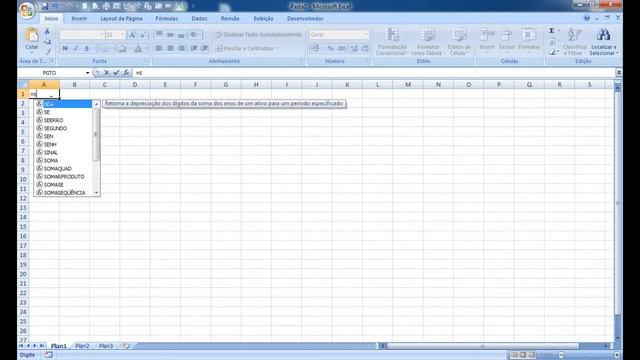Open Mesclar e Centralizar dropdown
The width and height of the screenshot is (640, 360).
click(277, 49)
